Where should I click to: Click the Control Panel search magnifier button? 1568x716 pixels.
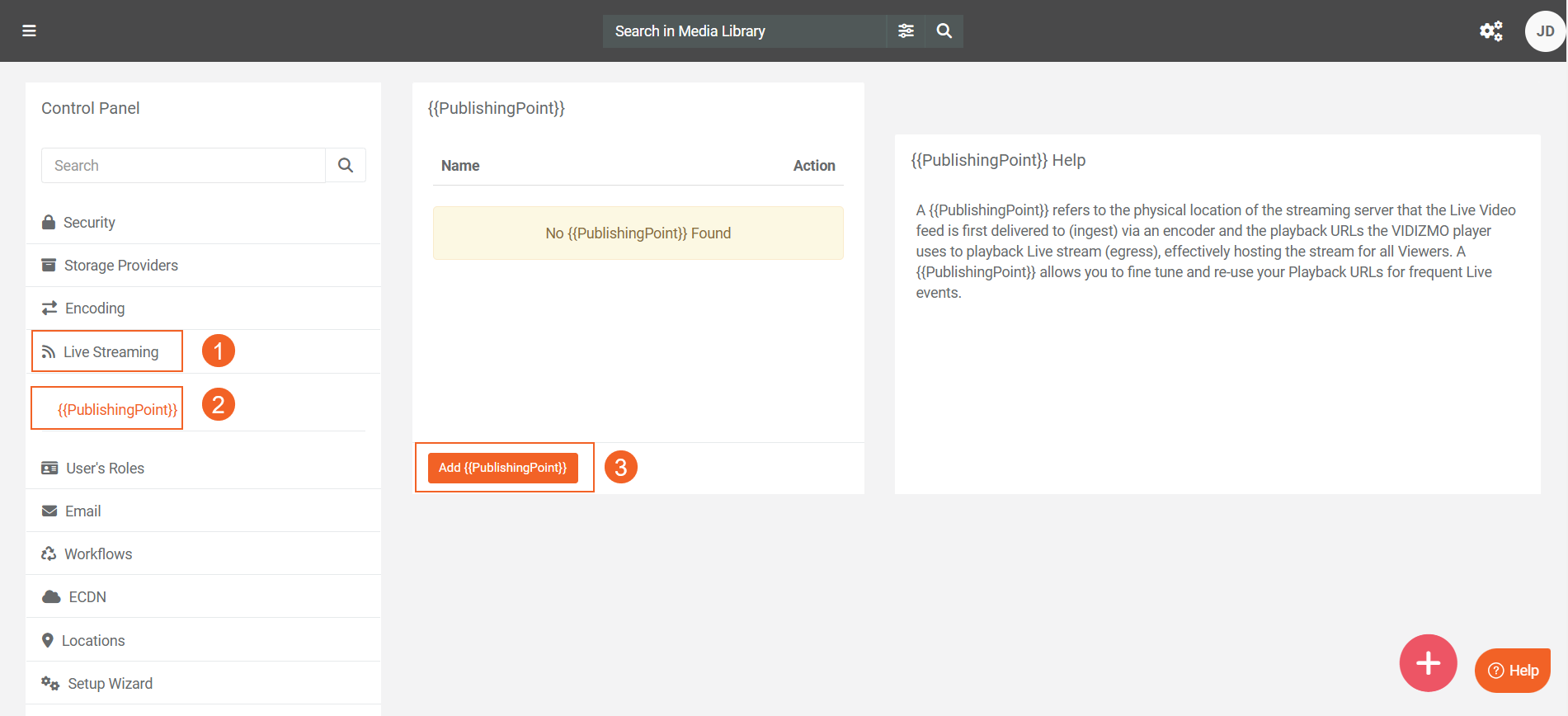click(x=346, y=166)
